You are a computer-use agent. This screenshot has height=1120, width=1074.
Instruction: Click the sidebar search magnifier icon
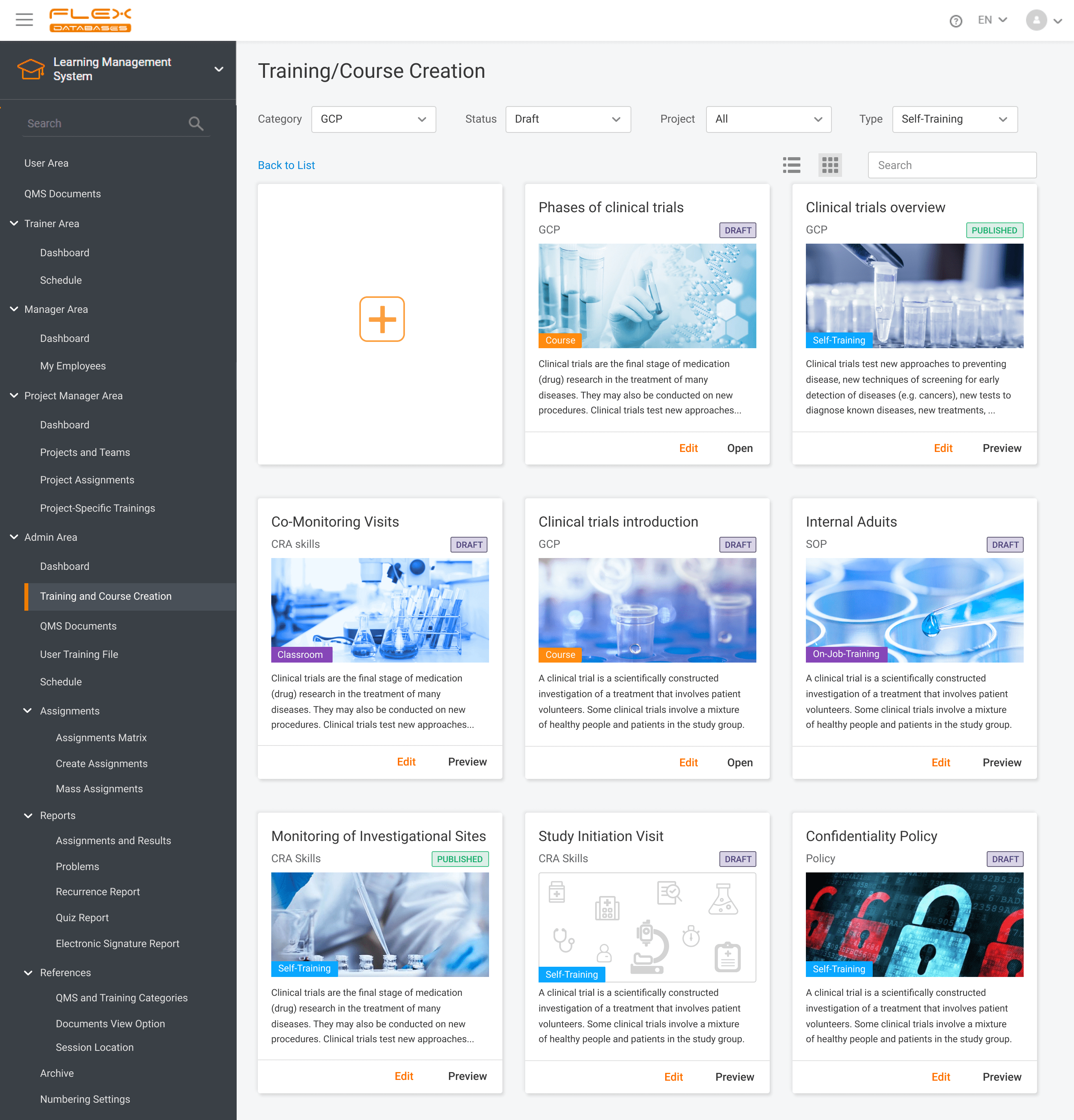(196, 123)
